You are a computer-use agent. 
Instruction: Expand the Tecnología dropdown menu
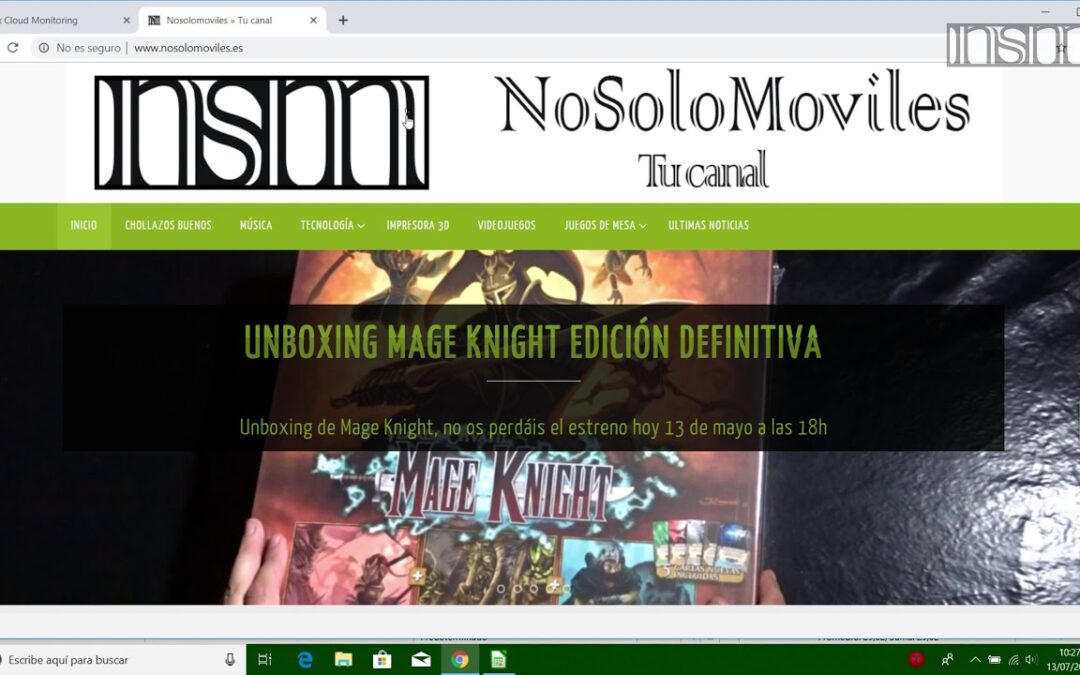332,225
